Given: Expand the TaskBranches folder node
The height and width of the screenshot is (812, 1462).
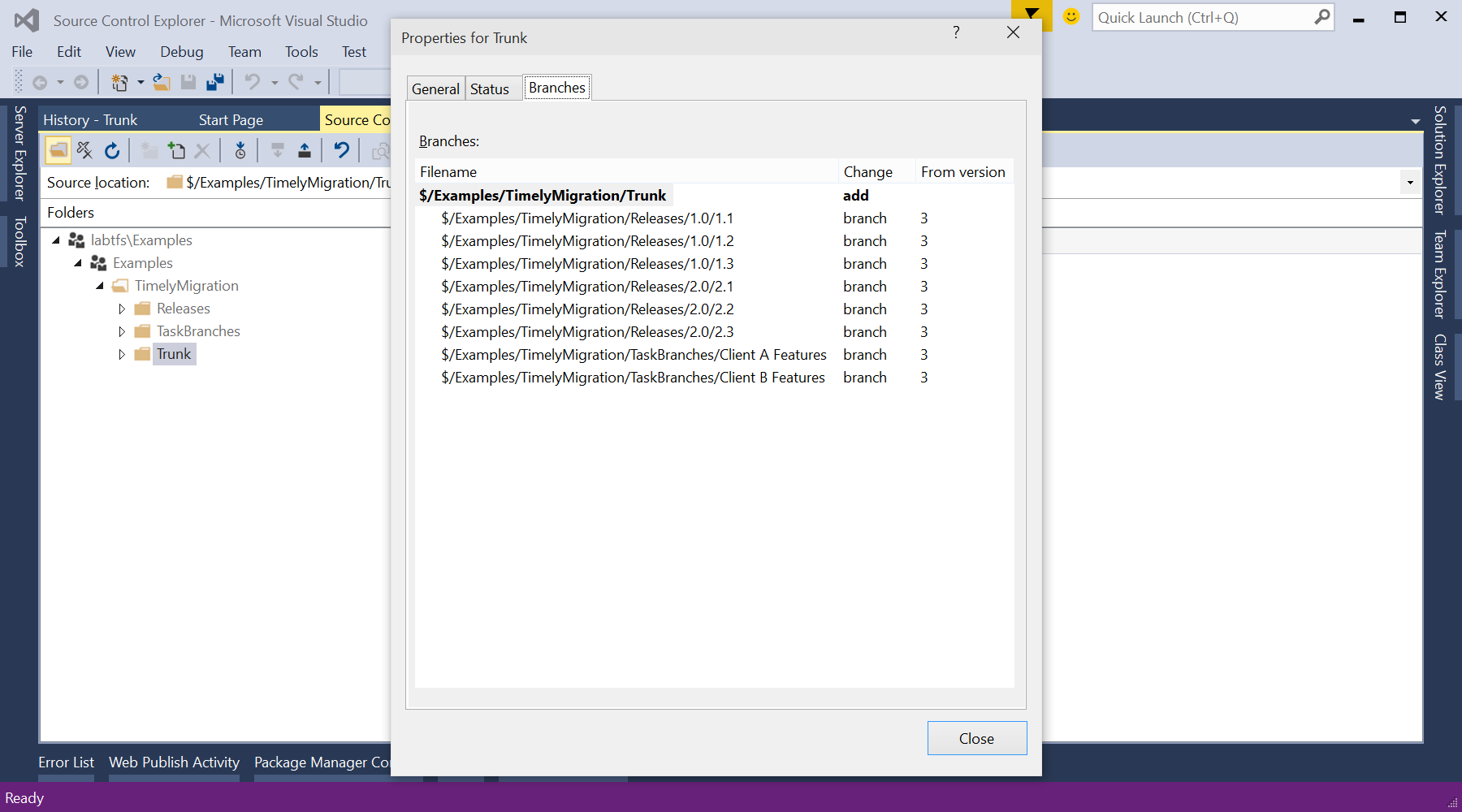Looking at the screenshot, I should 122,331.
